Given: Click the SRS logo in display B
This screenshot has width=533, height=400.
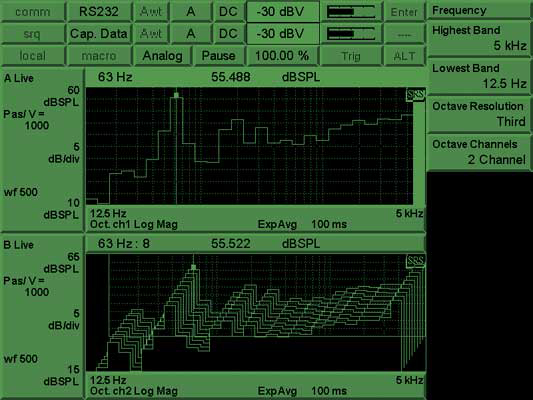Looking at the screenshot, I should [x=415, y=261].
